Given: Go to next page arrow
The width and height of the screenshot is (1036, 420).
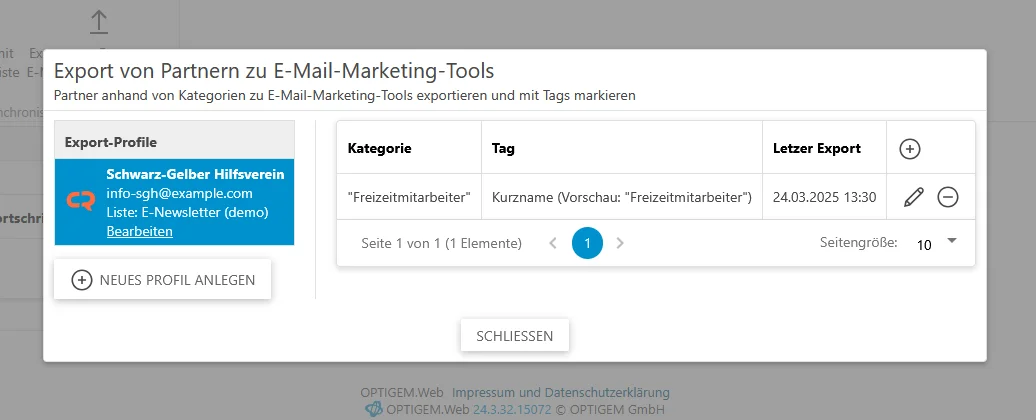Looking at the screenshot, I should tap(620, 243).
